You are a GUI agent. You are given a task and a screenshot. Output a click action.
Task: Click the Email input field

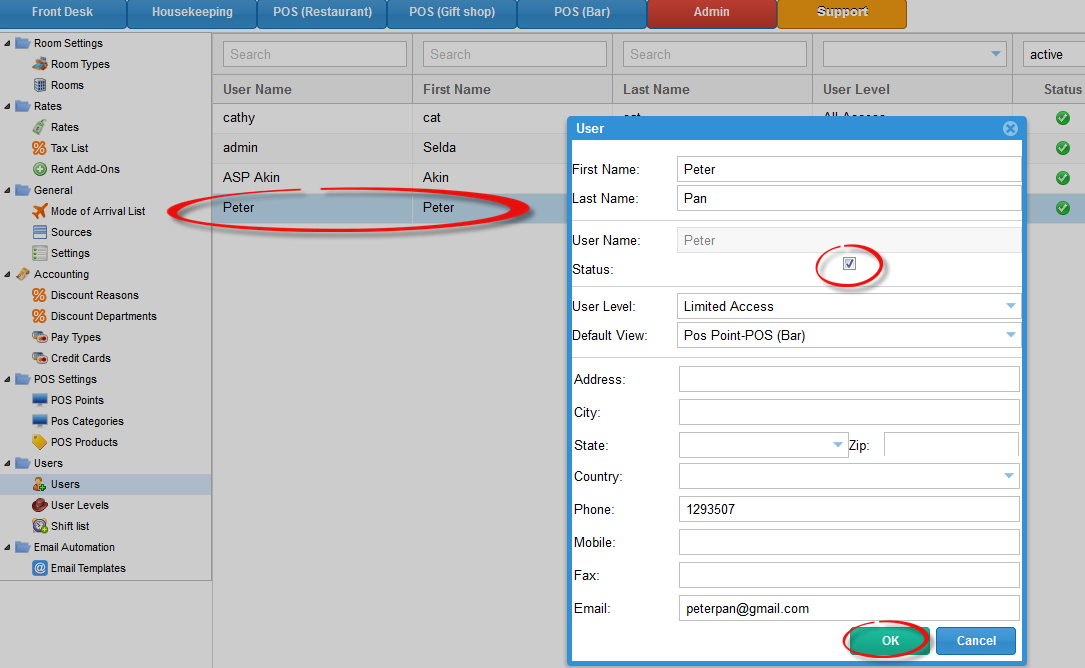pos(848,608)
